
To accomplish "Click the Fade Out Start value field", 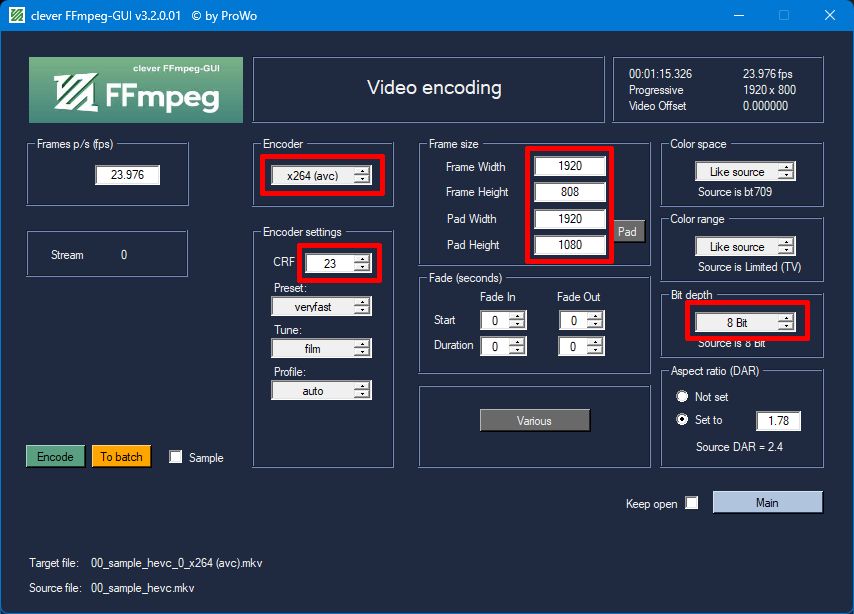I will point(573,320).
